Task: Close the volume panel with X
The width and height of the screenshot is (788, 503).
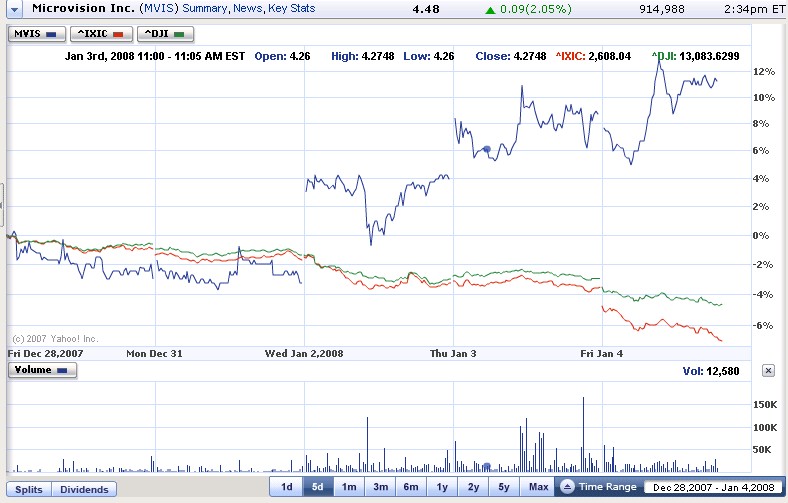Action: [x=768, y=371]
